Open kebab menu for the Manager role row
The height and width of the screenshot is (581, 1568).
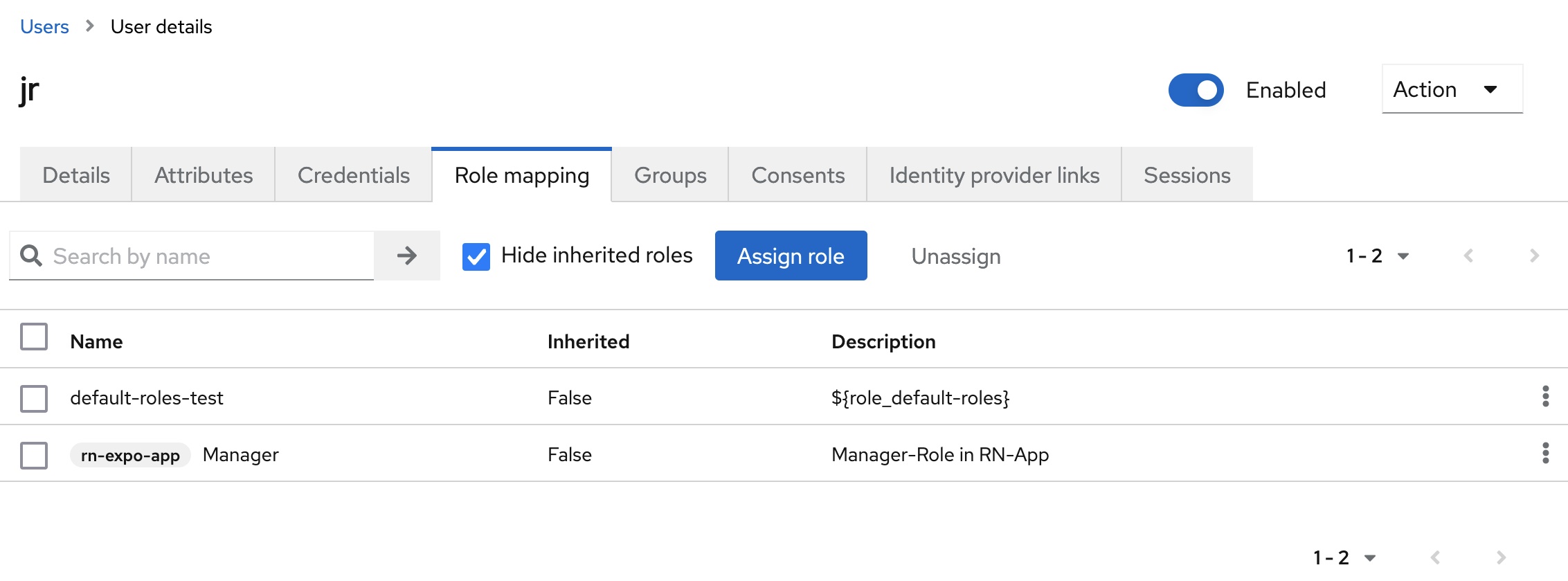1545,453
